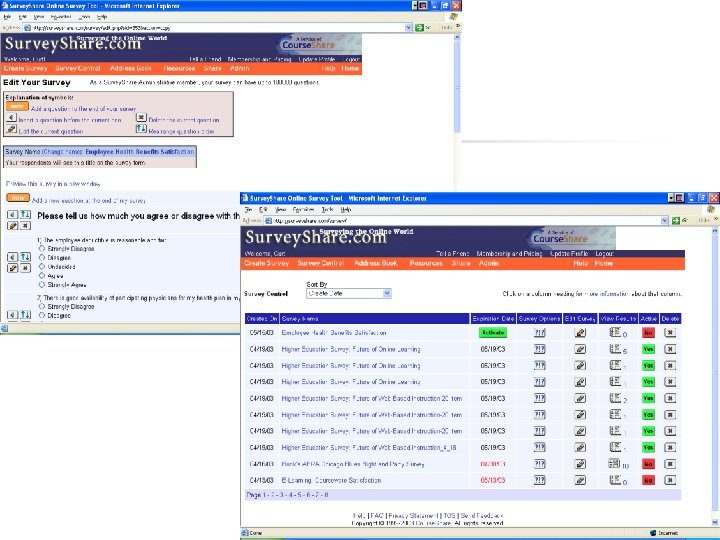Open the Sort By dropdown in Survey Control
This screenshot has height=540, width=720.
click(x=349, y=293)
